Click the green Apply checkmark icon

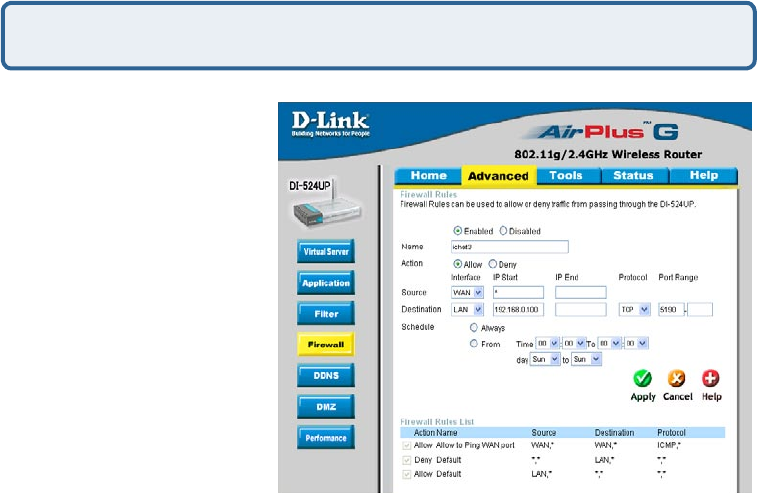tap(643, 378)
